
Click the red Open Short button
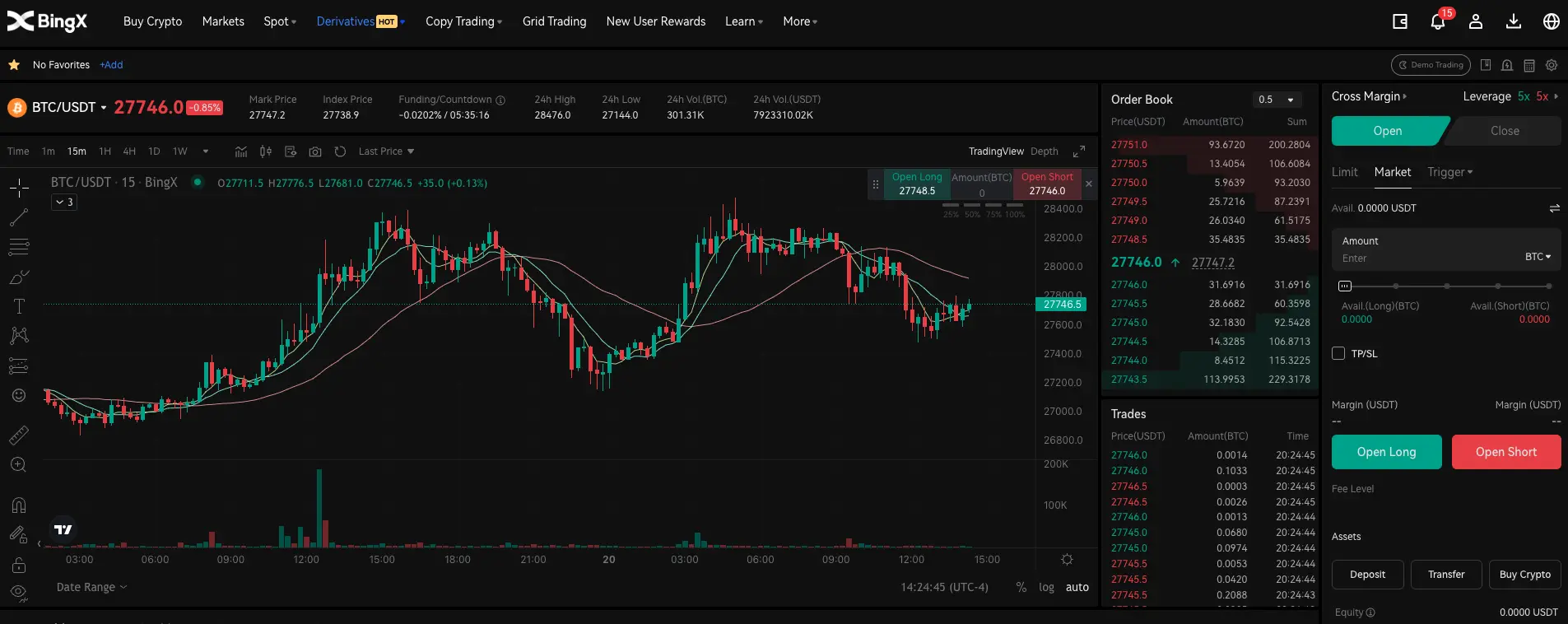(1505, 452)
